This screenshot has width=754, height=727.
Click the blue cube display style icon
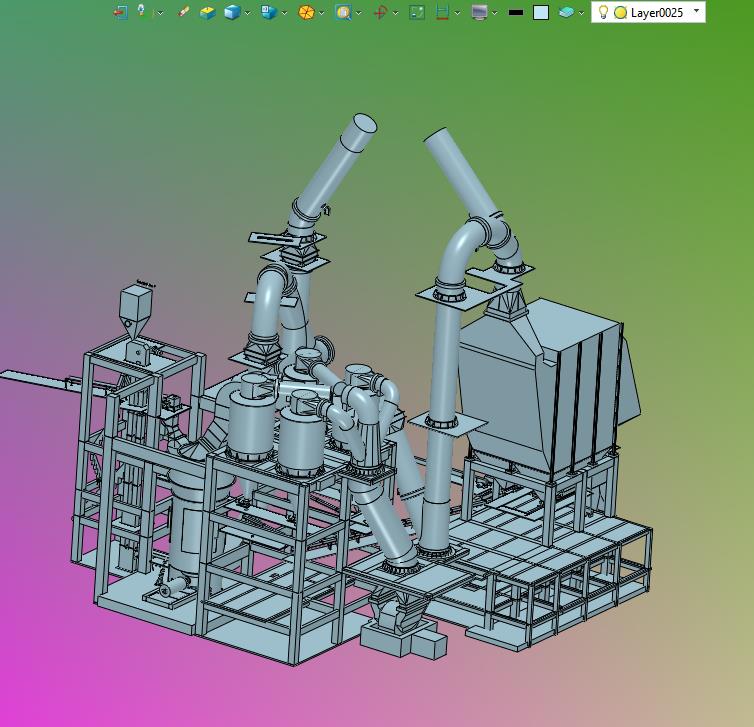click(232, 12)
